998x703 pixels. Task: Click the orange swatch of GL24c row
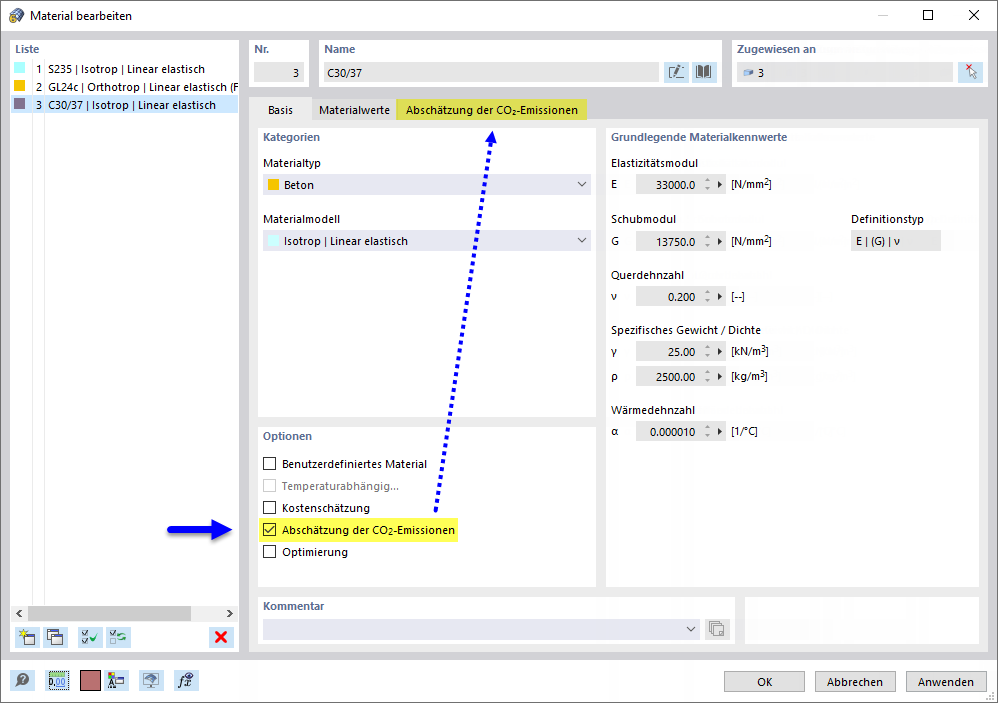coord(20,85)
